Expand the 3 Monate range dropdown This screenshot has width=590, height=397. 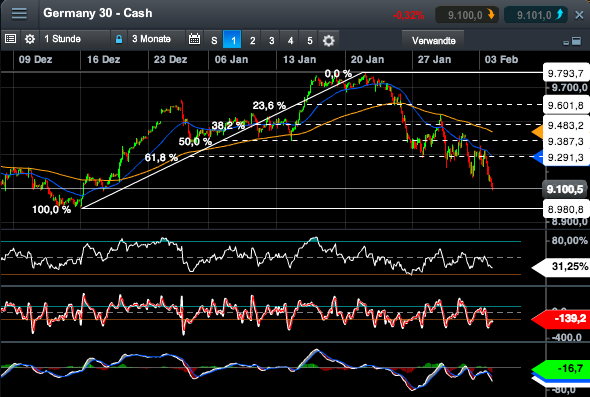click(x=157, y=39)
